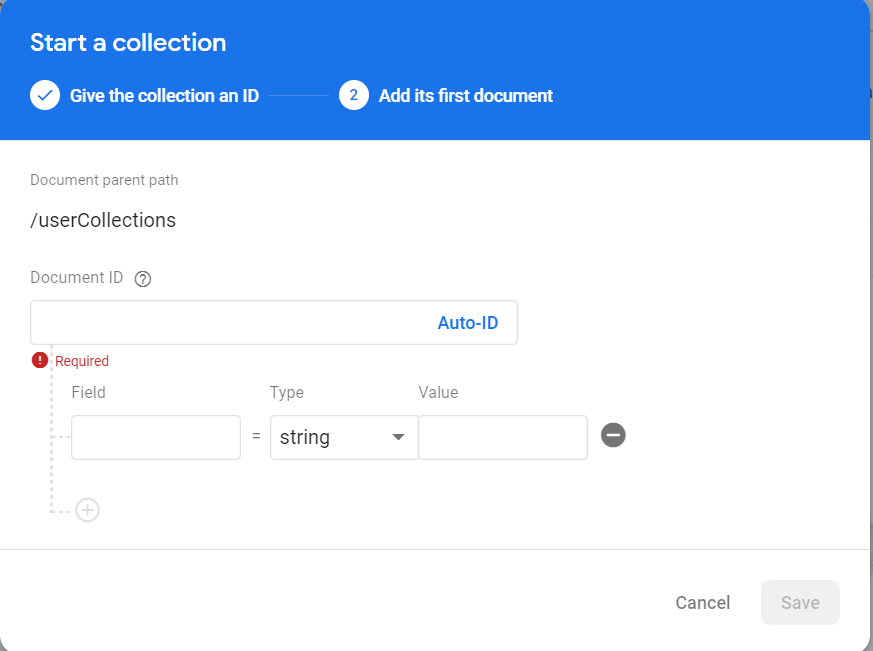Click the Required error message text
This screenshot has height=651, width=873.
click(x=82, y=361)
